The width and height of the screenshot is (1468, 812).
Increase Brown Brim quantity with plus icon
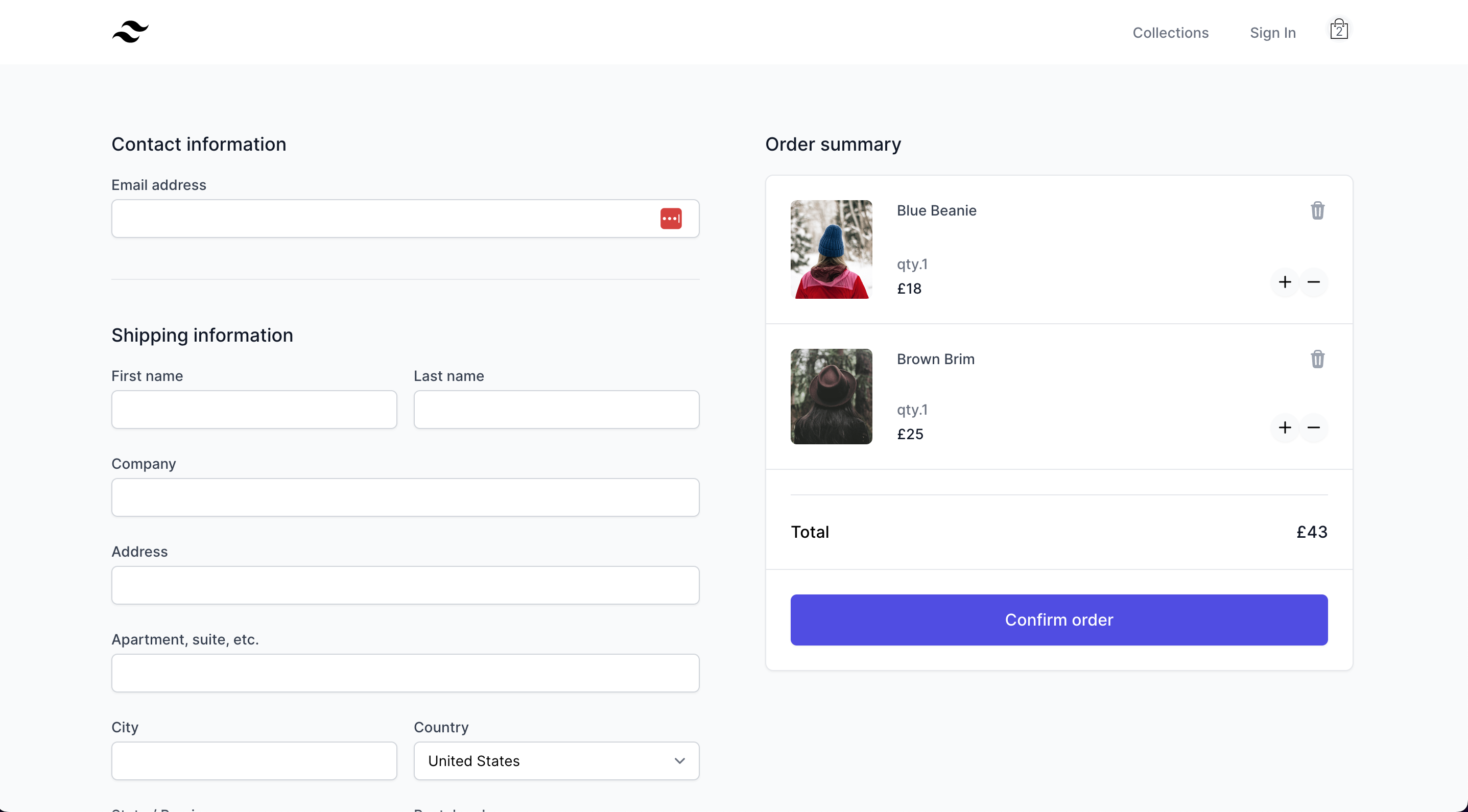[x=1285, y=427]
